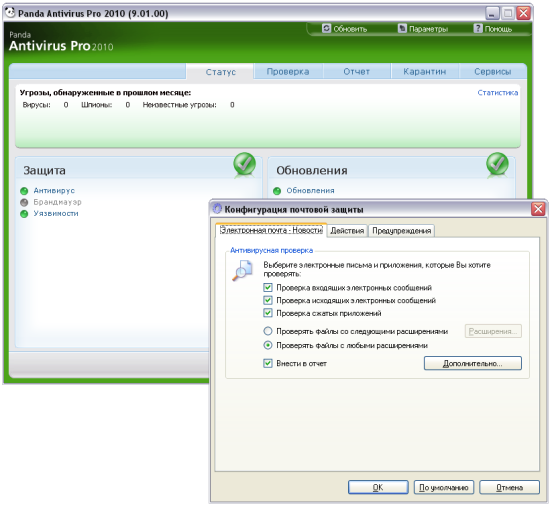Click the Обновить refresh icon
This screenshot has height=505, width=550.
327,28
